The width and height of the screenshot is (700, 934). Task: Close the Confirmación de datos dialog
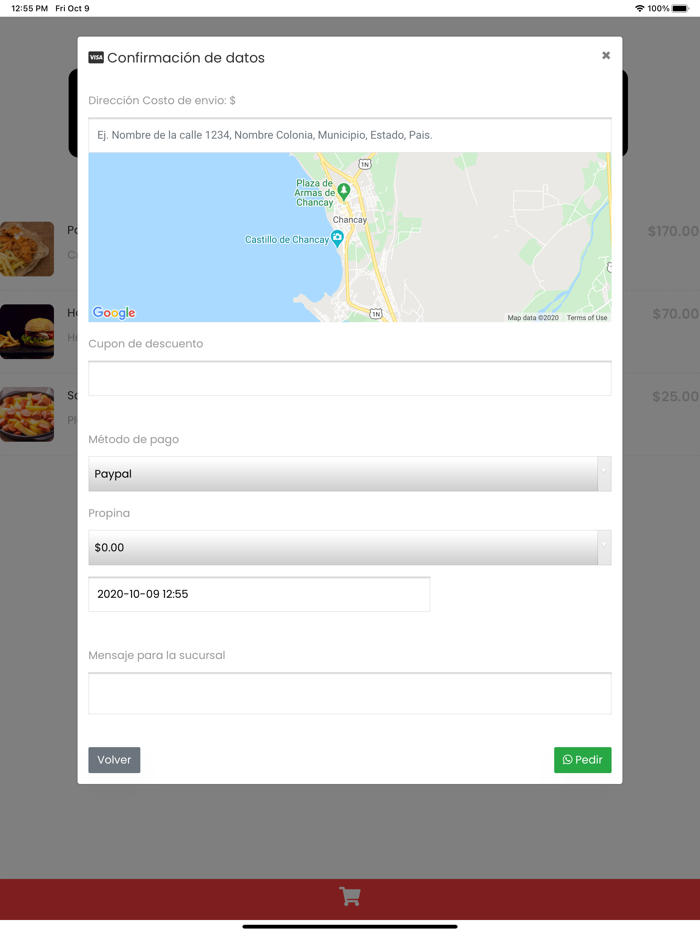606,56
